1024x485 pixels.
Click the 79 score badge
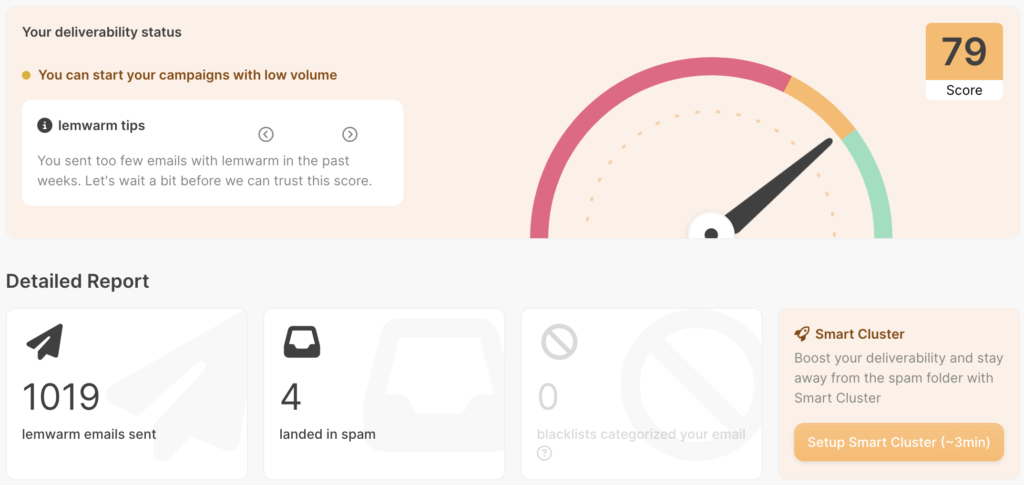[964, 60]
